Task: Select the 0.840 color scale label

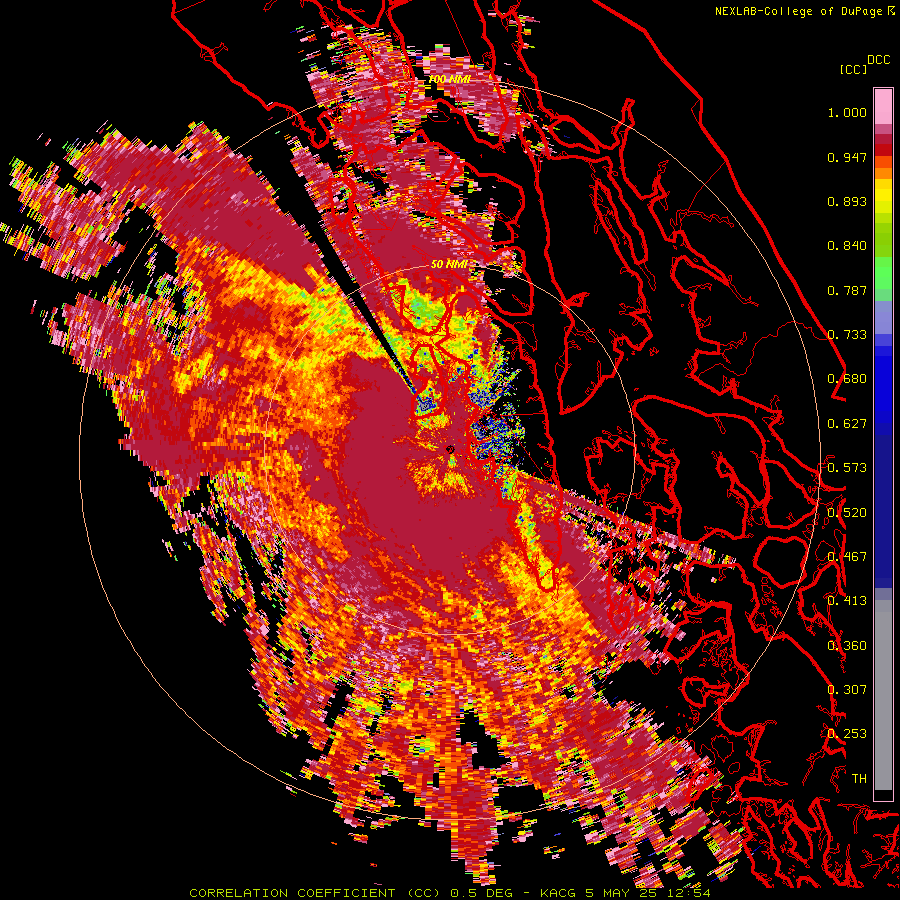Action: (847, 246)
